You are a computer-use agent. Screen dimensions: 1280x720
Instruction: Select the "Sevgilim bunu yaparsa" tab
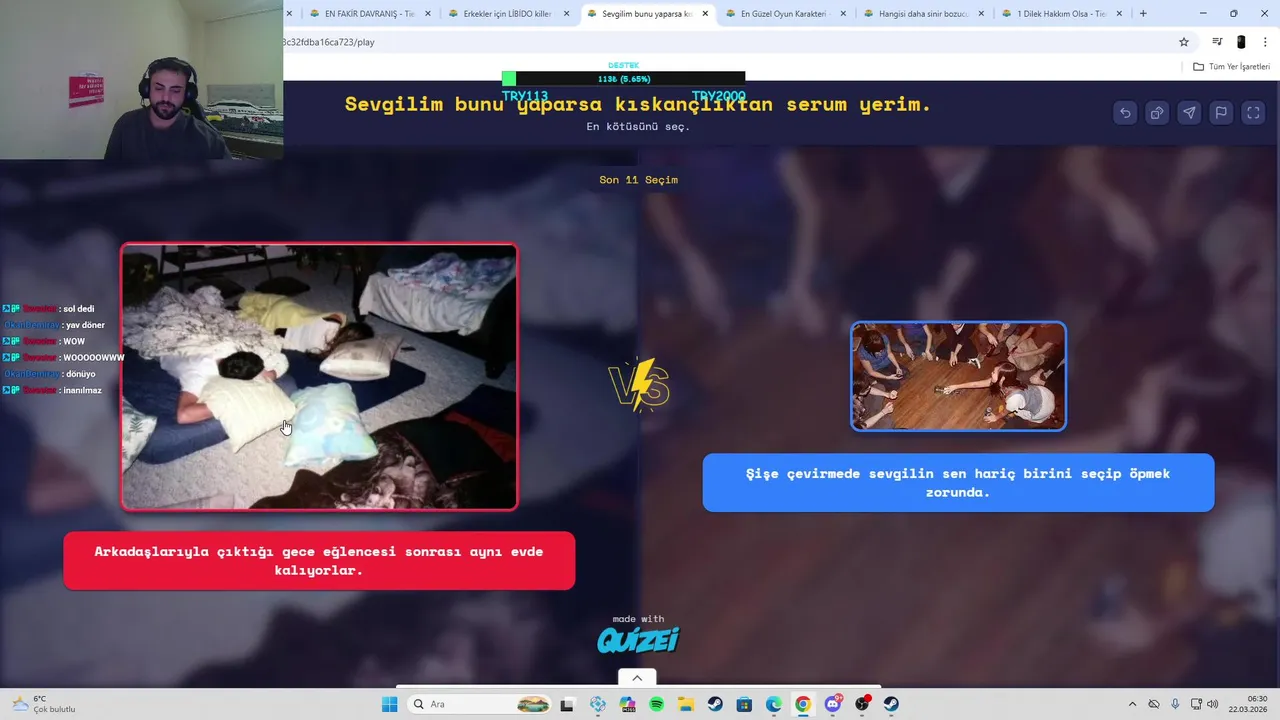(646, 14)
